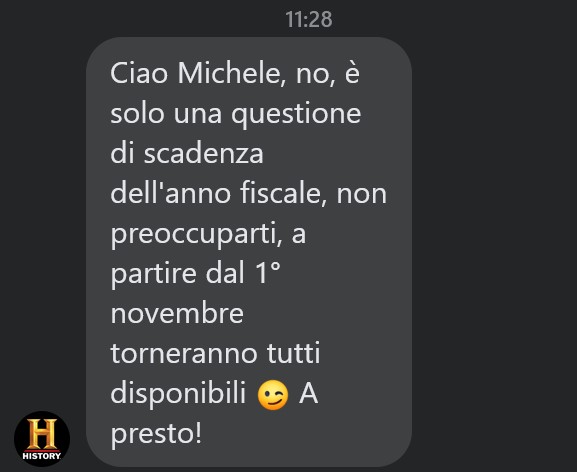577x472 pixels.
Task: Click the word 'partire' in the message
Action: coord(153,274)
